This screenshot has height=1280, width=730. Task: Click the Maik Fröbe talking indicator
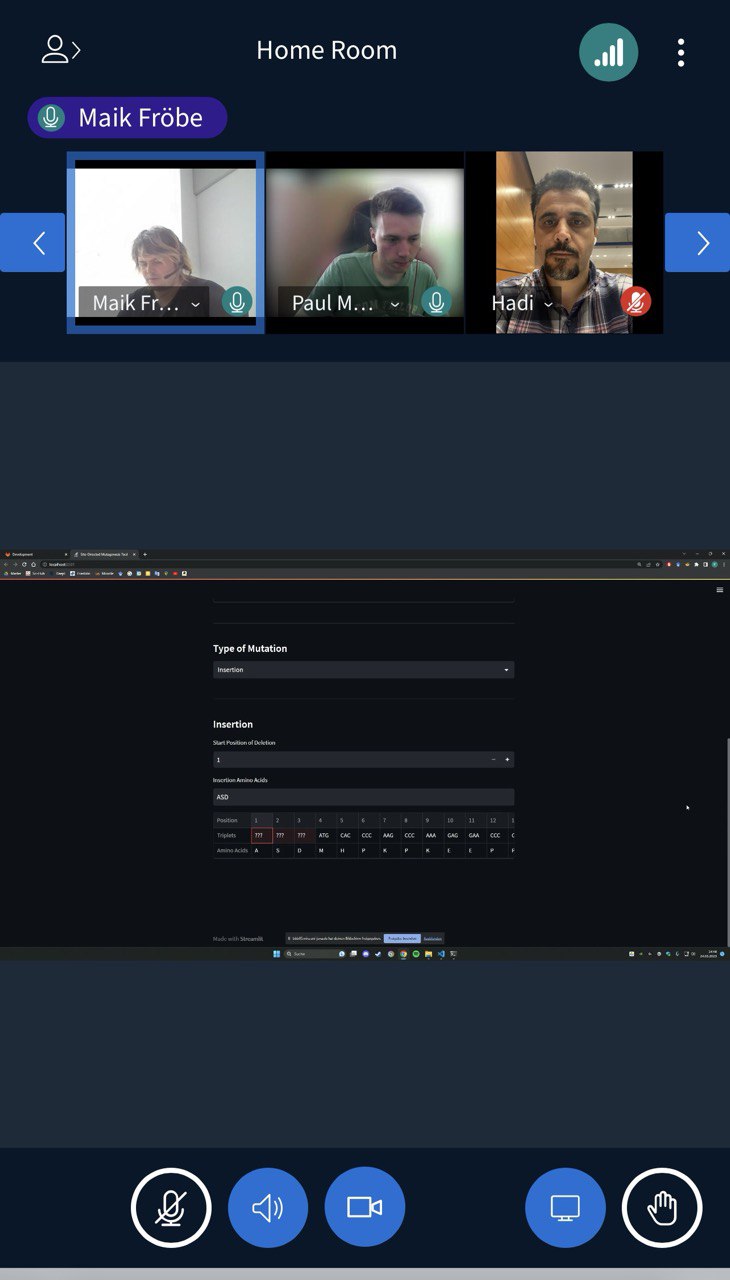pyautogui.click(x=127, y=118)
